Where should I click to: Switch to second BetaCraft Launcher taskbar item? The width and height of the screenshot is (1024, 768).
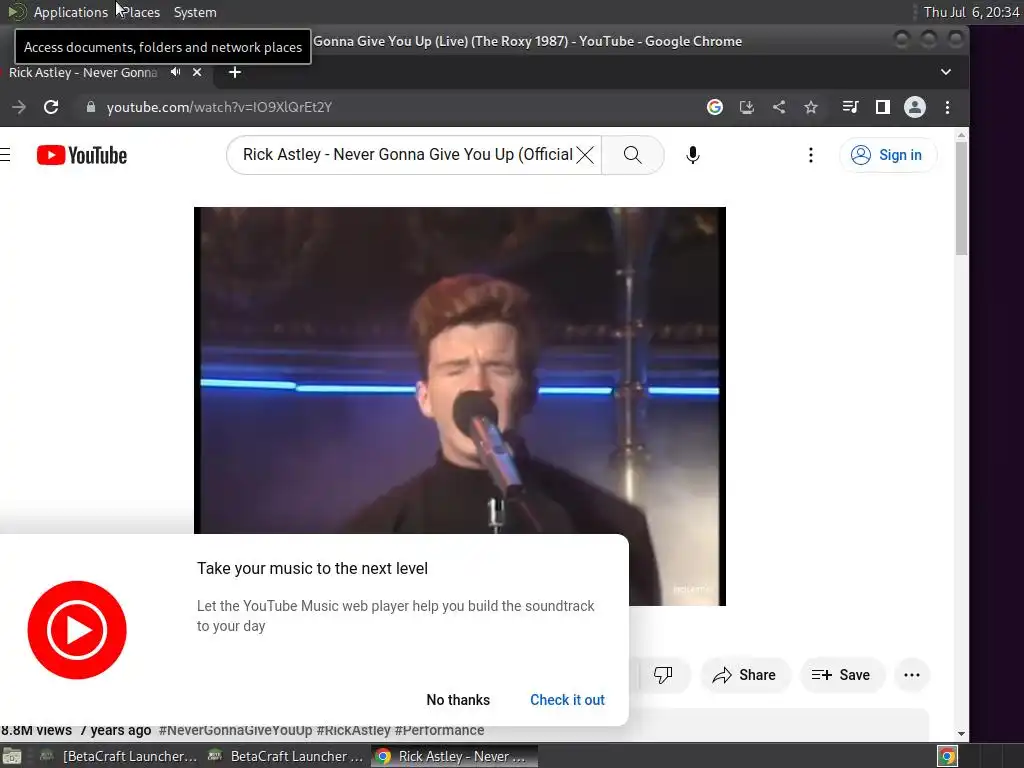click(x=285, y=756)
